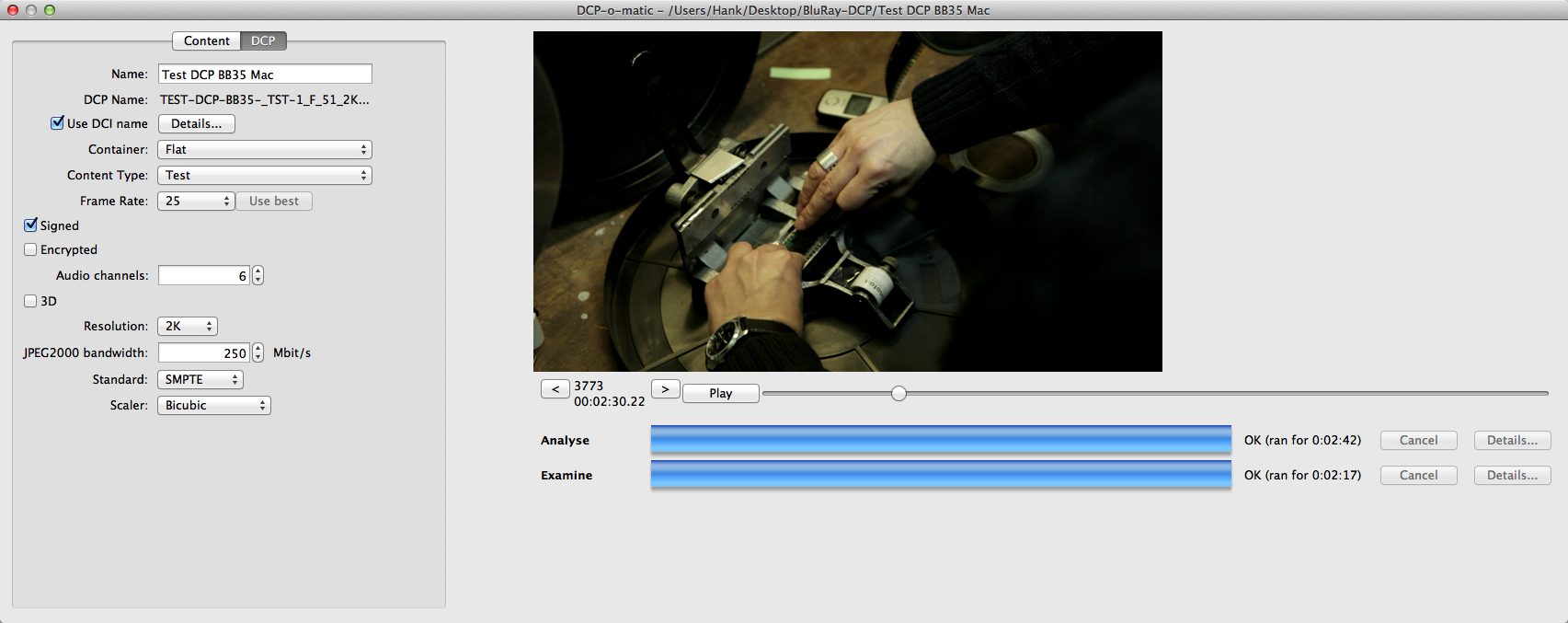1568x623 pixels.
Task: Open the Container dropdown
Action: 265,149
